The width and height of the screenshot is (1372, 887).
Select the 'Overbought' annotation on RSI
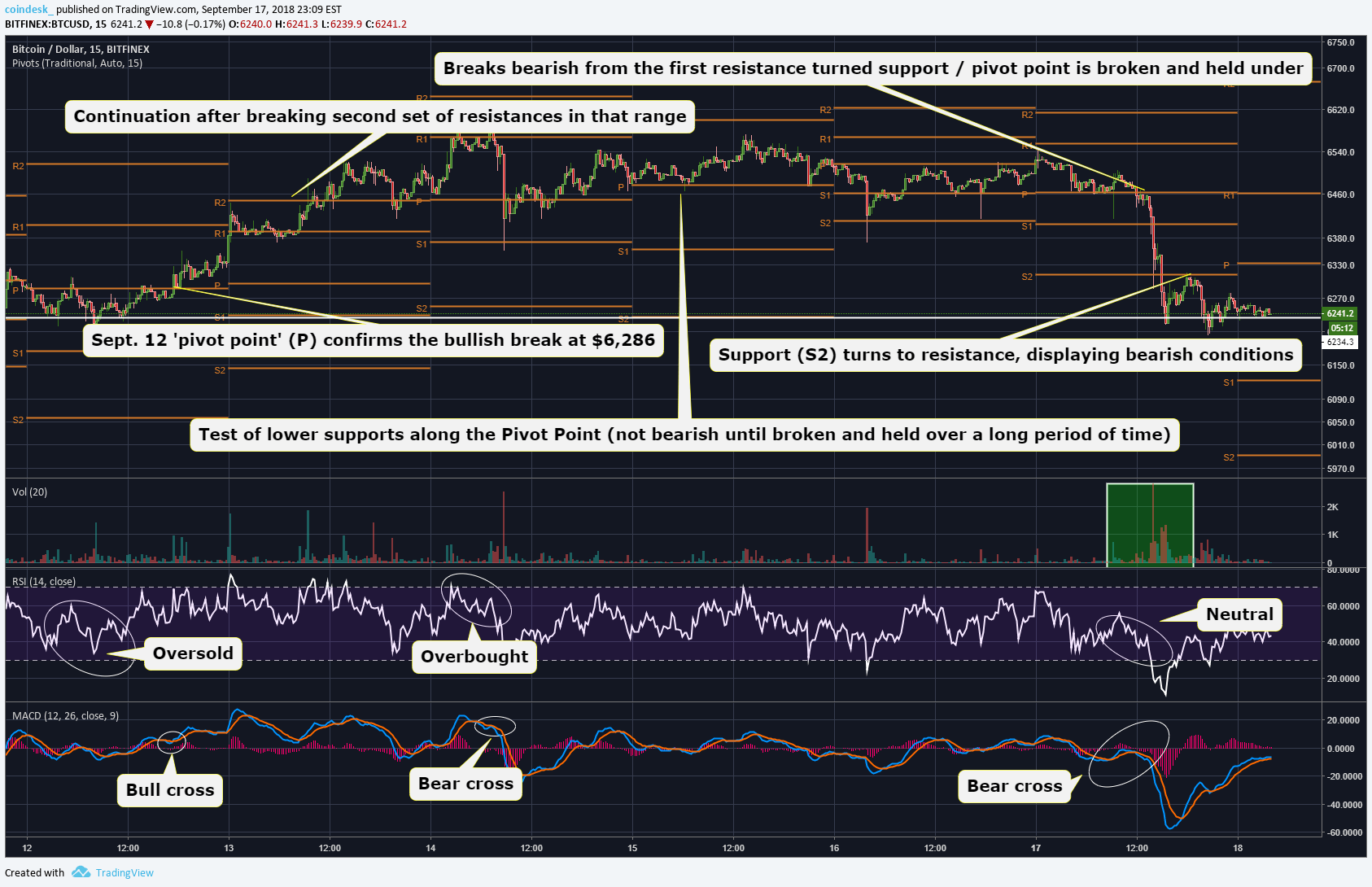click(x=474, y=657)
